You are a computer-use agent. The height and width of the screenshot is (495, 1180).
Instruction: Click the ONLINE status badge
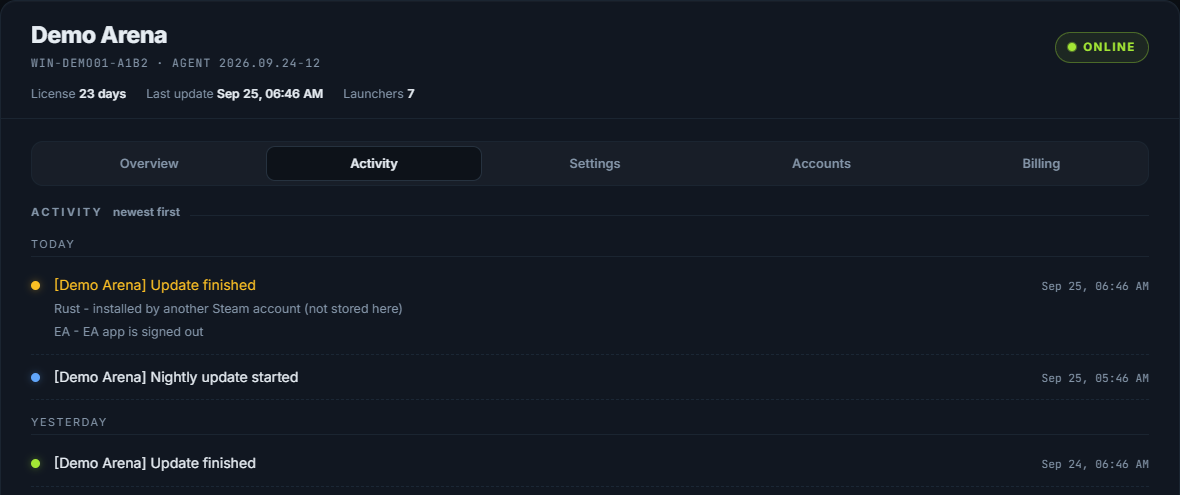(x=1102, y=47)
